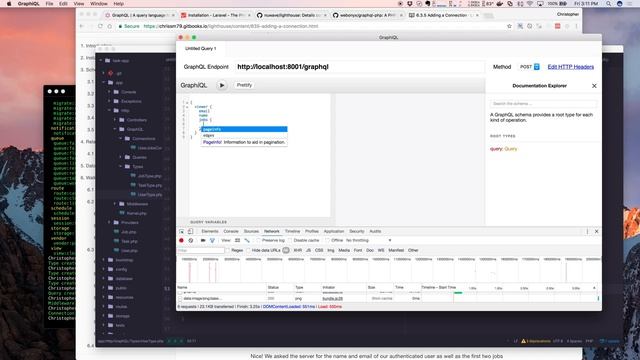This screenshot has height=360, width=640.
Task: Select the Untitled Query 1 tab
Action: point(200,49)
